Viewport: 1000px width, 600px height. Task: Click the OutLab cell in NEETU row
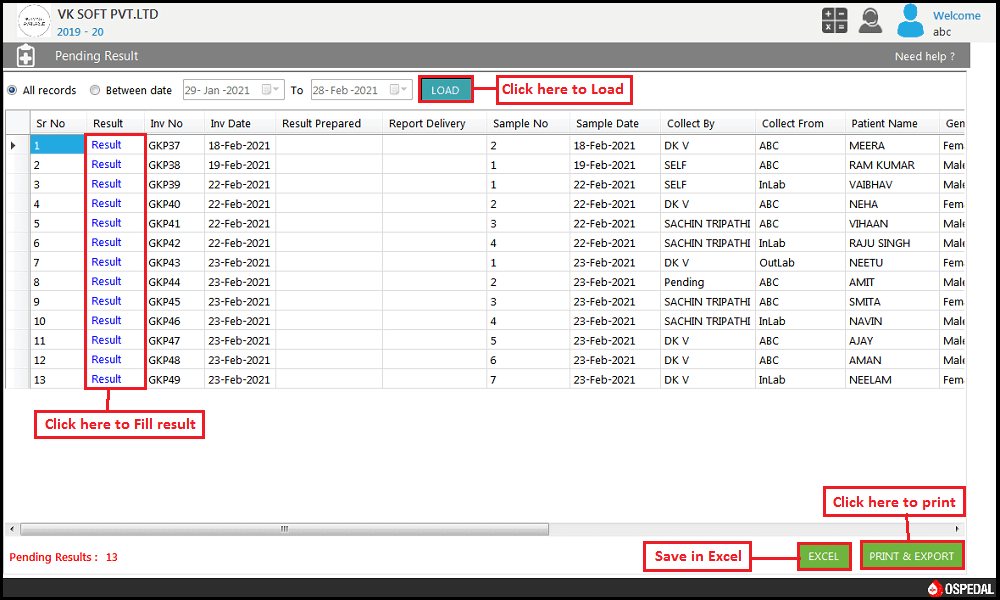pos(800,262)
